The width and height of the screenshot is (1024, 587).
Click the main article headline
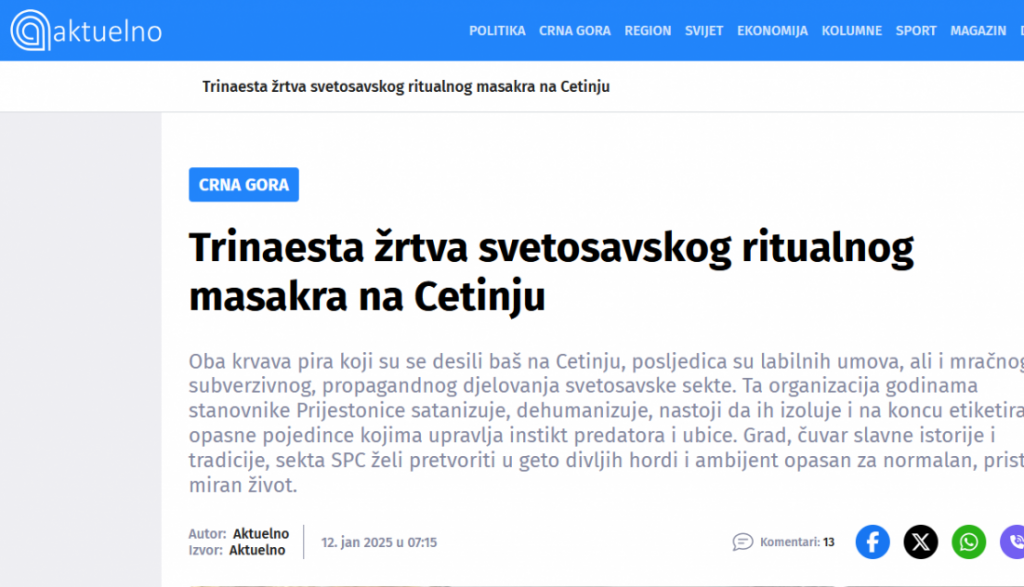click(551, 272)
